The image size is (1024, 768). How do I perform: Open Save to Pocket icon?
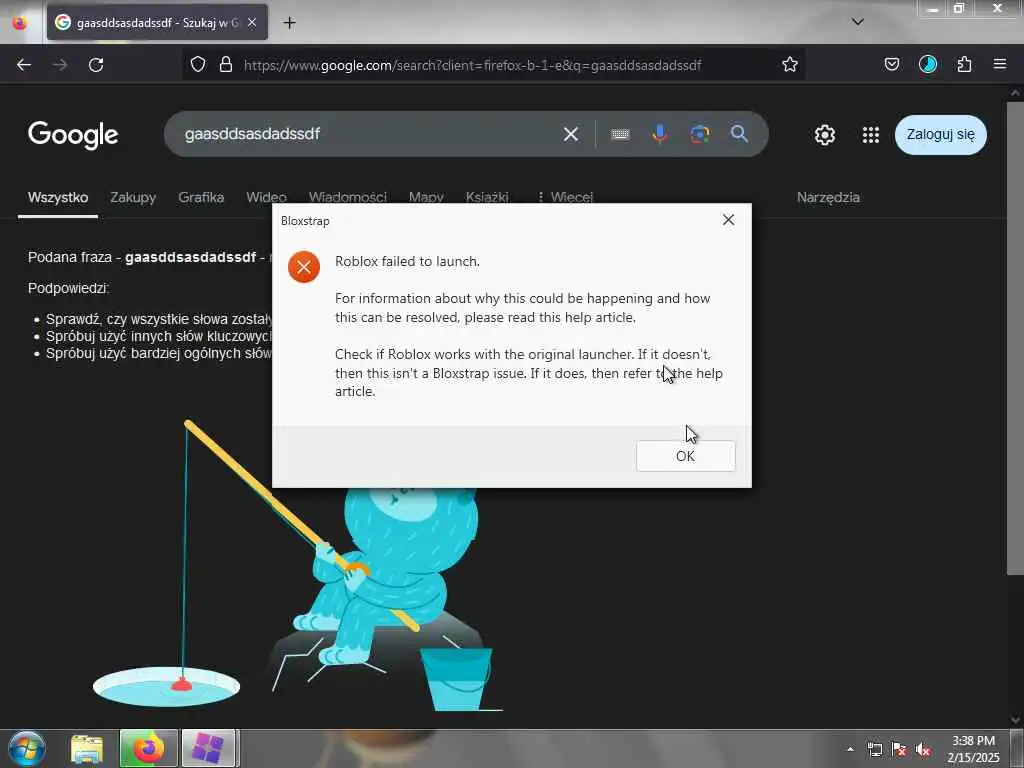[891, 64]
